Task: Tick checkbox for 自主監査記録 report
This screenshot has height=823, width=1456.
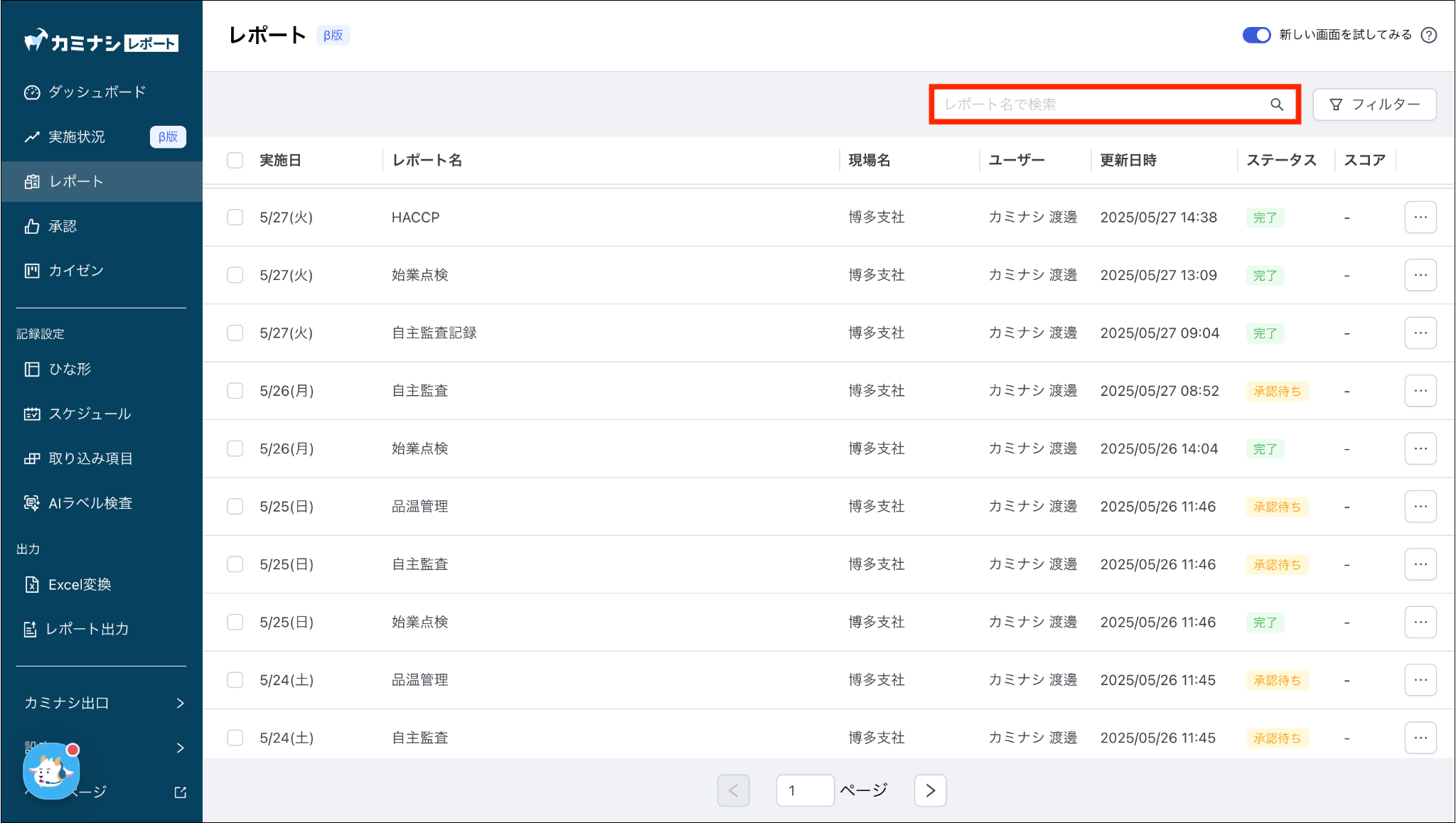Action: pyautogui.click(x=235, y=333)
